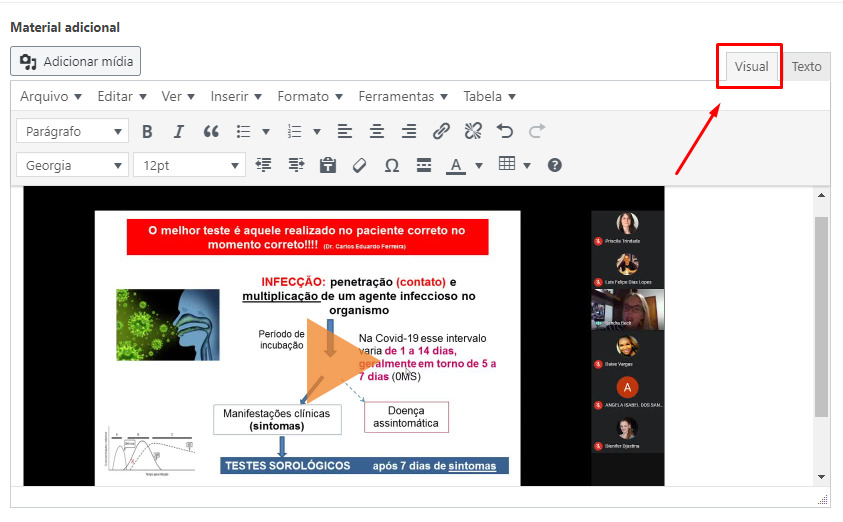
Task: Click the clear formatting eraser icon
Action: tap(359, 165)
